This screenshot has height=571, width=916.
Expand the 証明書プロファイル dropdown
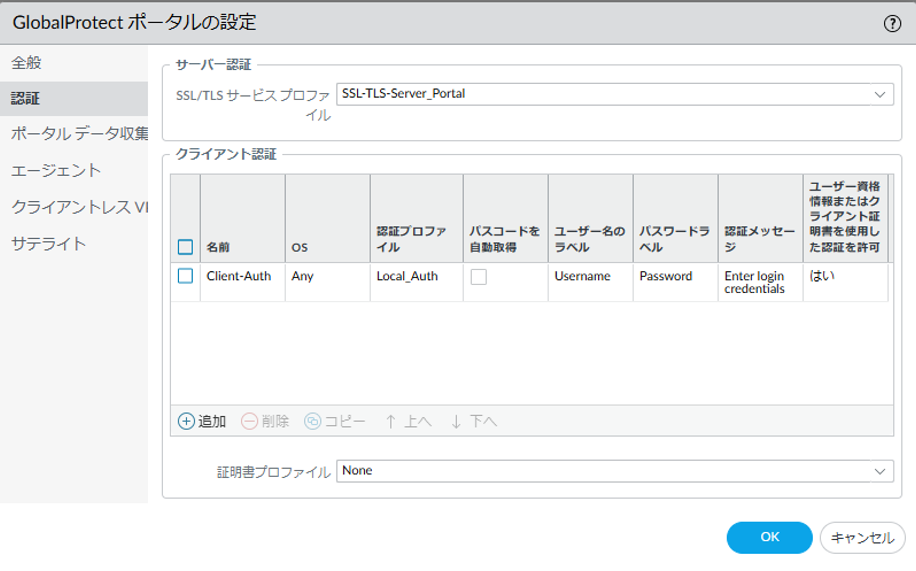click(614, 470)
